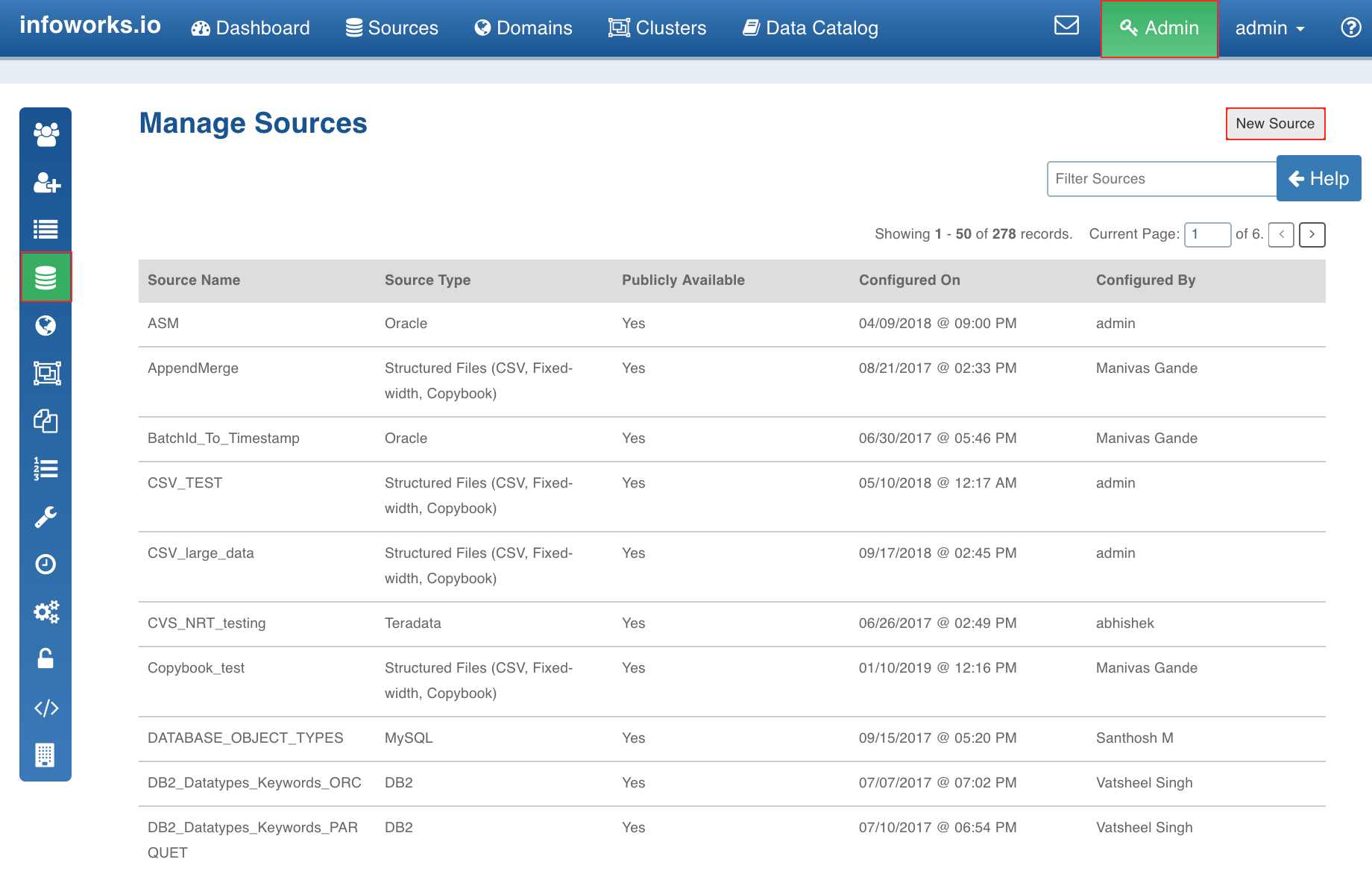Open the users group icon in sidebar
Viewport: 1372px width, 874px height.
pos(45,134)
